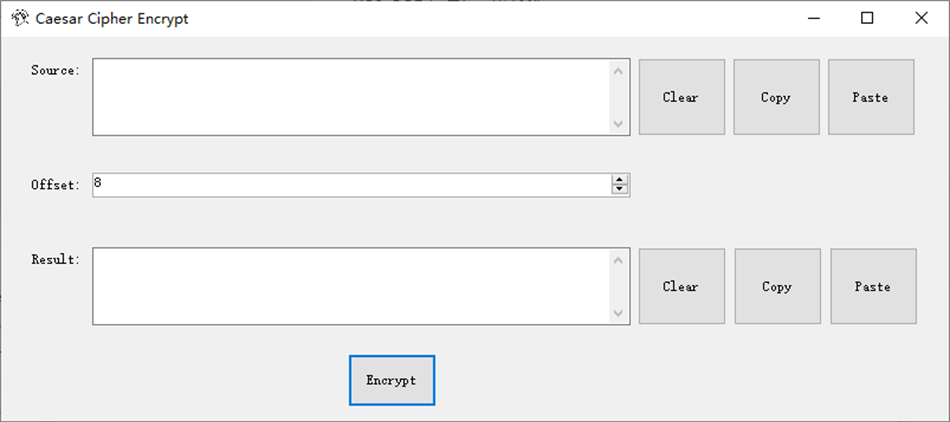Increase the Offset value with up arrow
950x422 pixels.
(x=620, y=180)
